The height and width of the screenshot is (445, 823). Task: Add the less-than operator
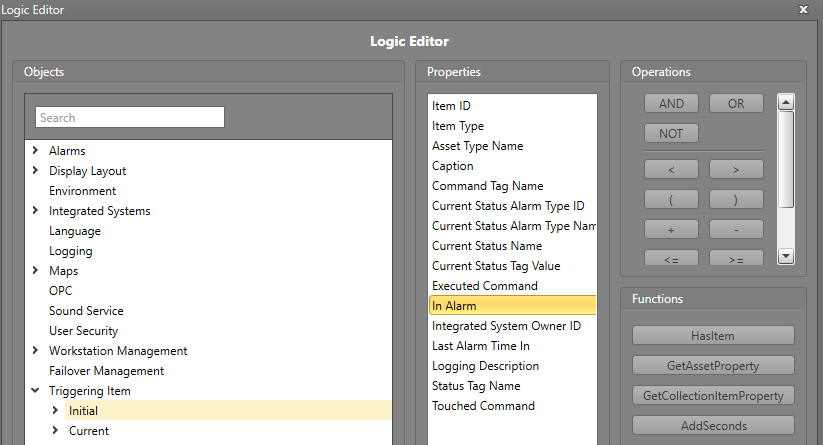coord(671,169)
